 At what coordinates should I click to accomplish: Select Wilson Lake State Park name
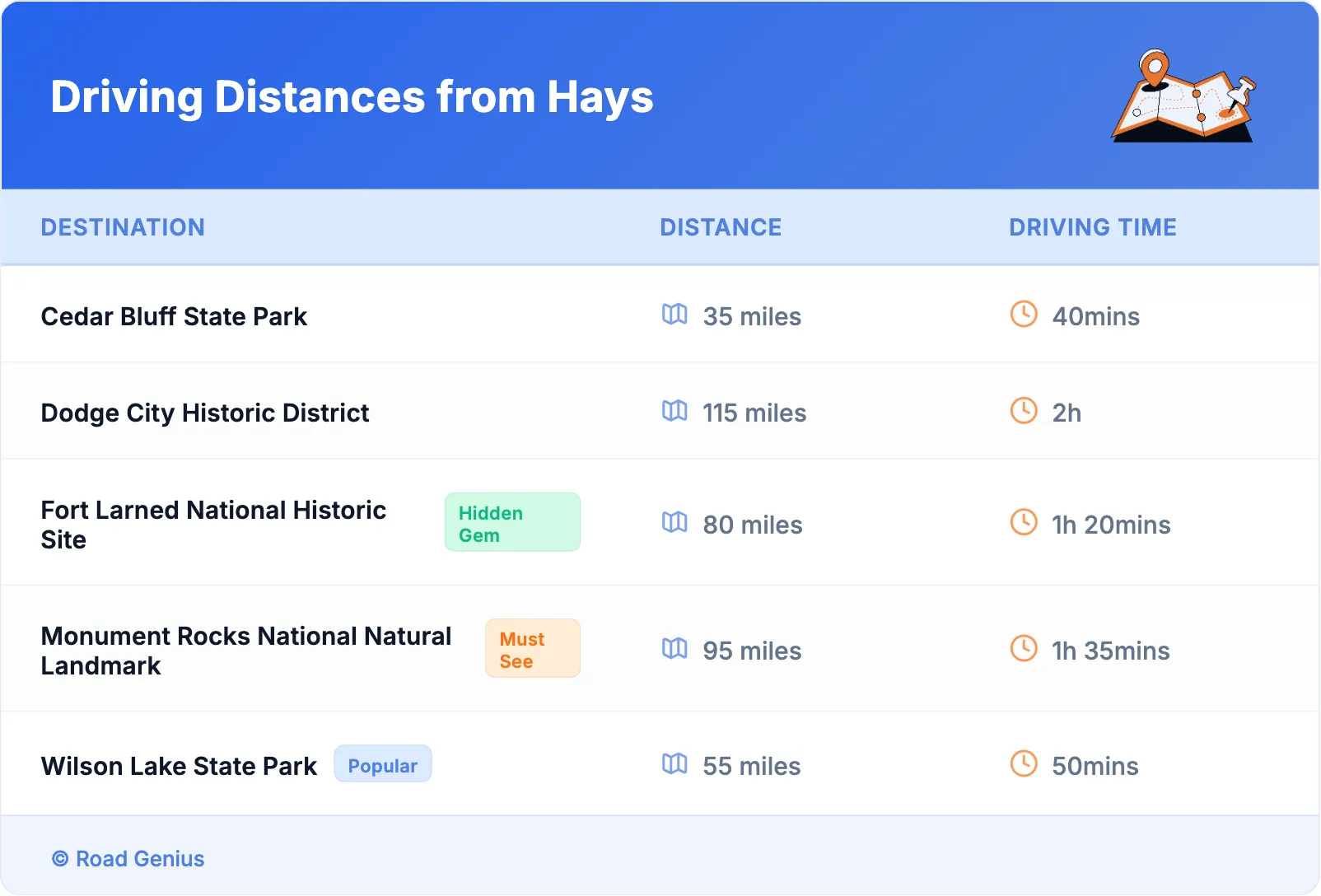click(179, 766)
